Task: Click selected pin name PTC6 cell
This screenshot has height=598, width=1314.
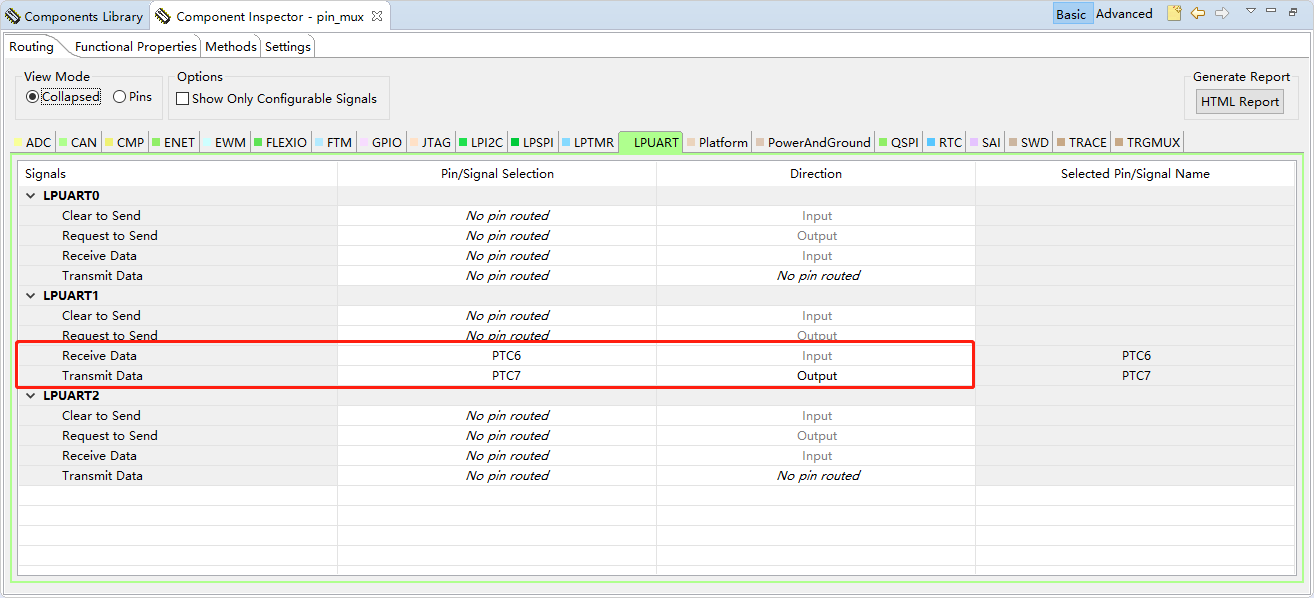Action: tap(1135, 356)
